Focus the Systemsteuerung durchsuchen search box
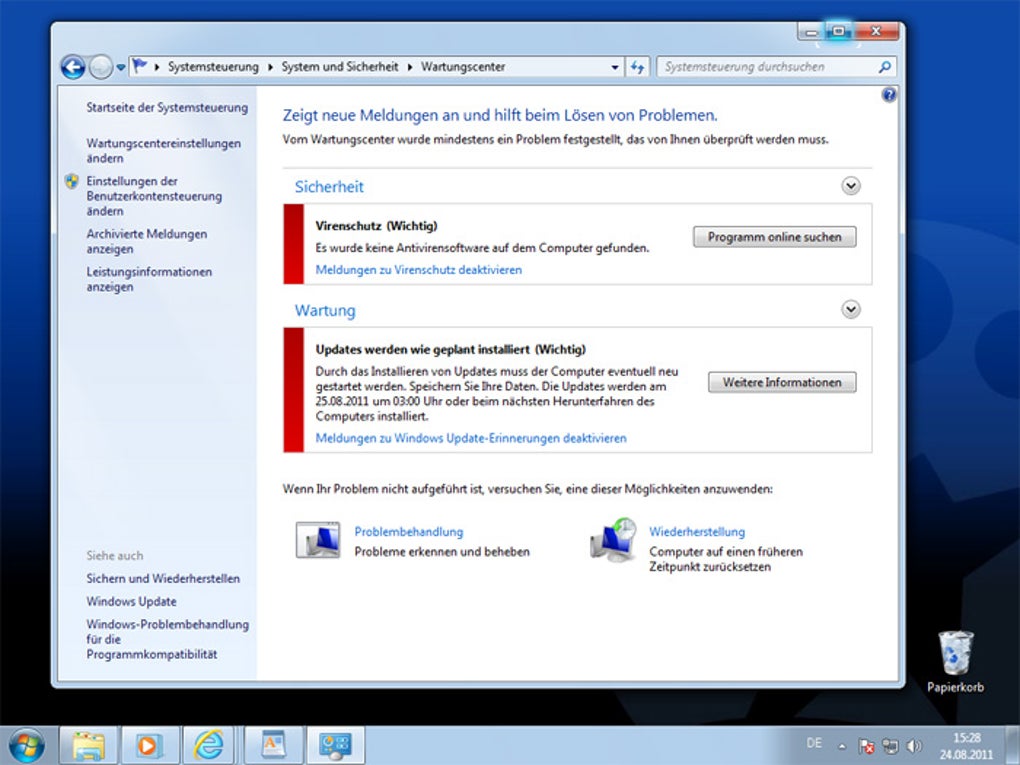The width and height of the screenshot is (1020, 765). (x=768, y=66)
